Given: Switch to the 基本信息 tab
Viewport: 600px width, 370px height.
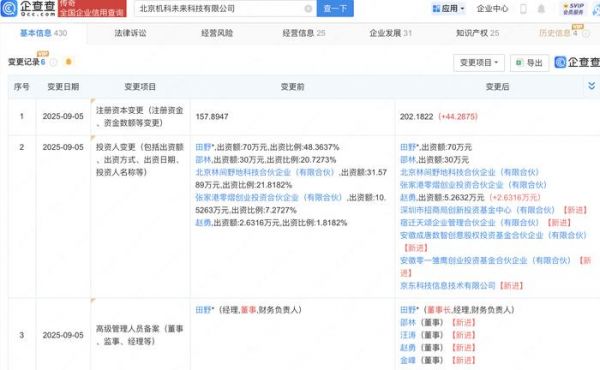Looking at the screenshot, I should (x=43, y=33).
